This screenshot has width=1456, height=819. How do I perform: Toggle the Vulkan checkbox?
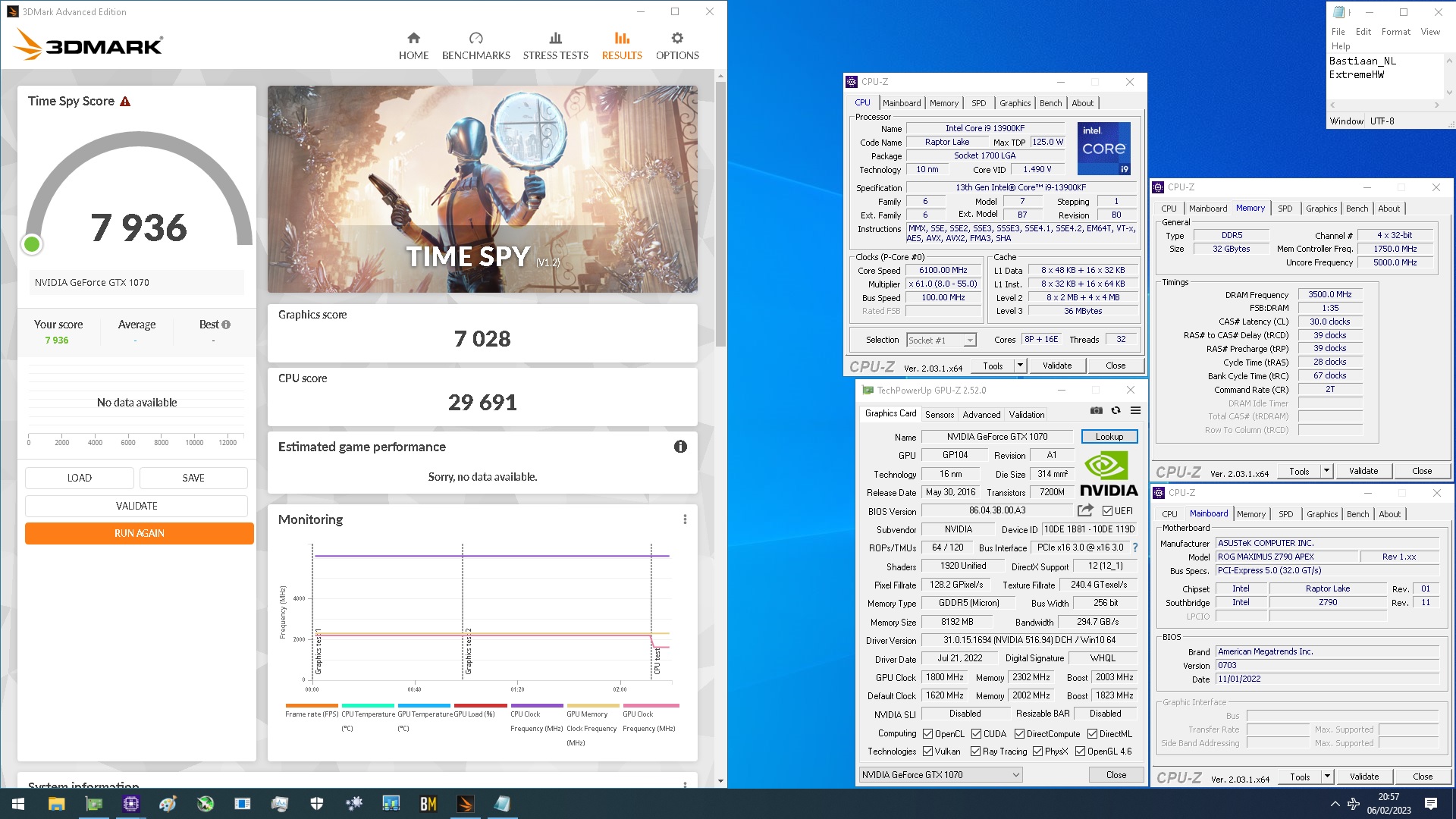[927, 752]
